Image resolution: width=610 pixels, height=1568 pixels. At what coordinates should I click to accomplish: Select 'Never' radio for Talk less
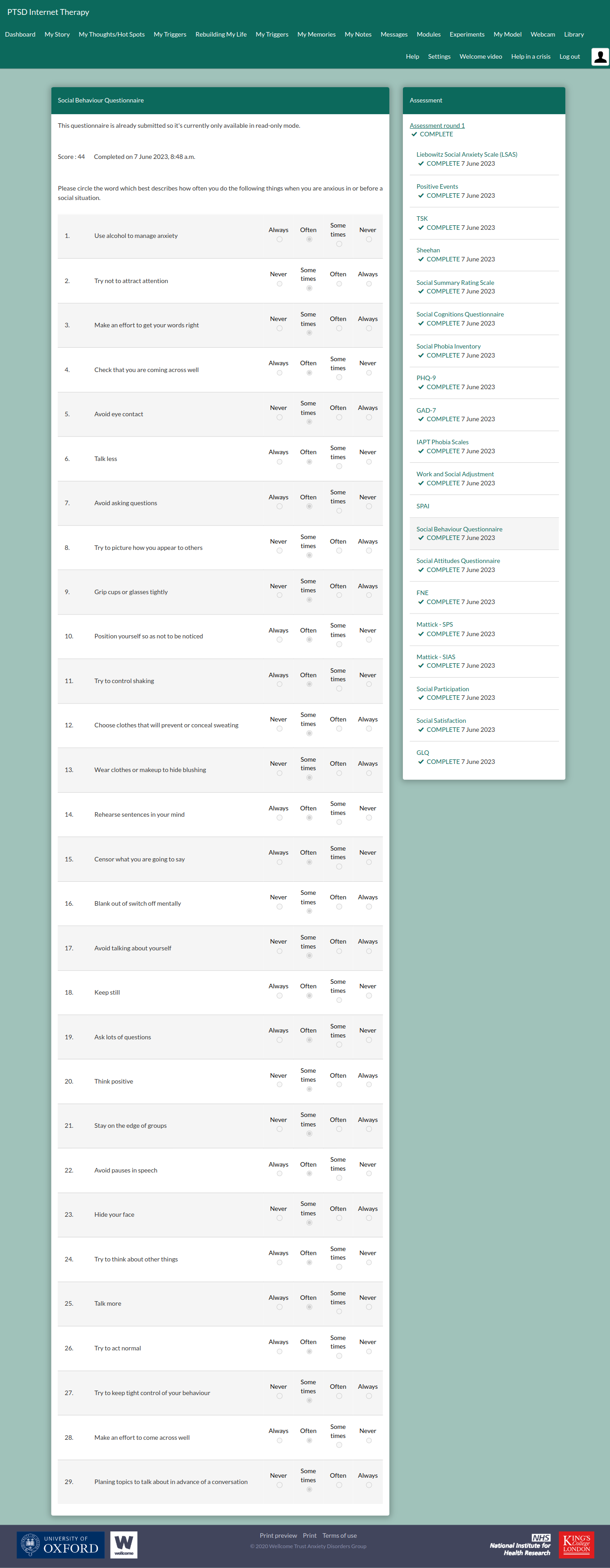(369, 462)
